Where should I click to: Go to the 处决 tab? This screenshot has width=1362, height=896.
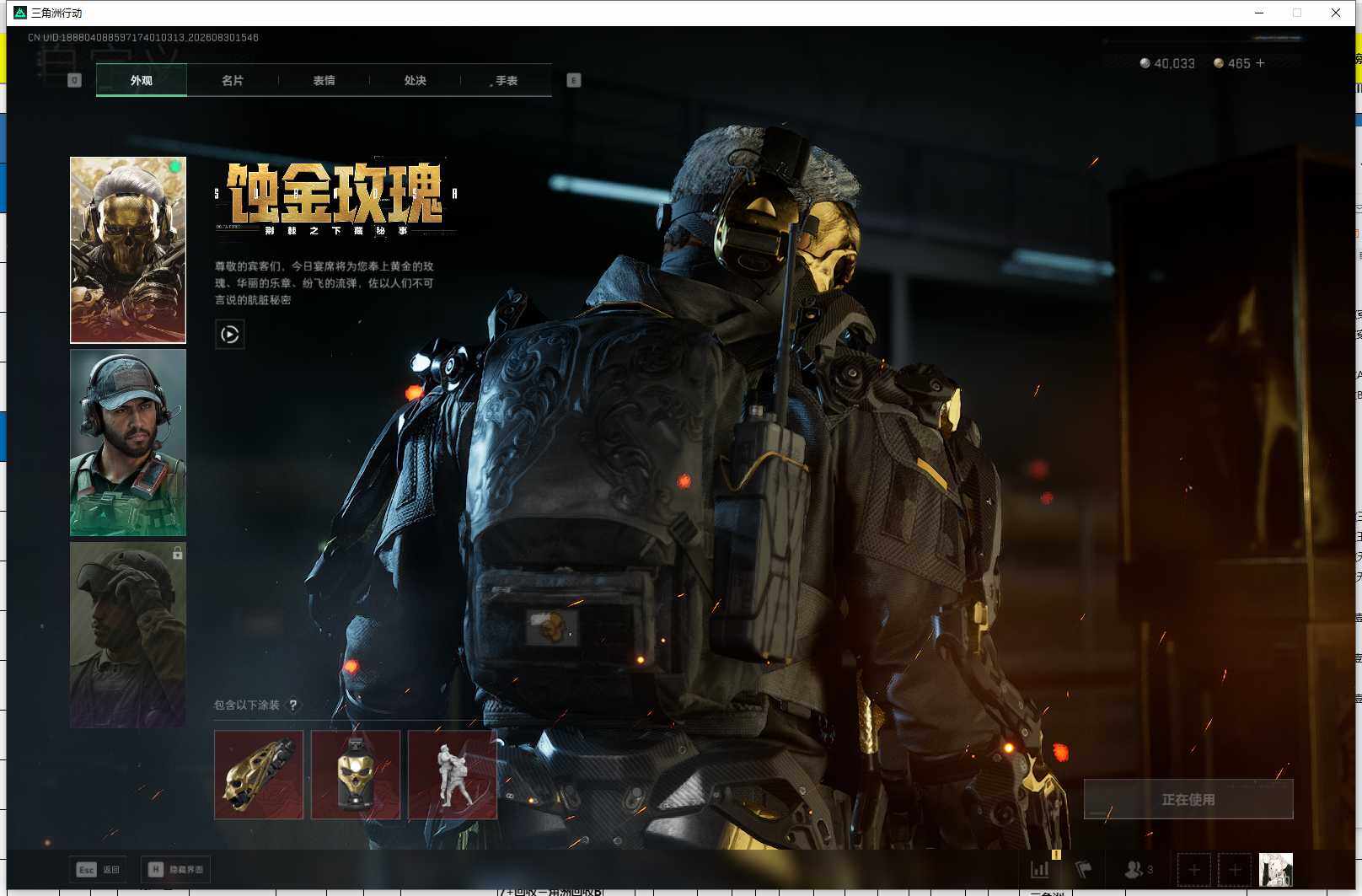tap(415, 80)
